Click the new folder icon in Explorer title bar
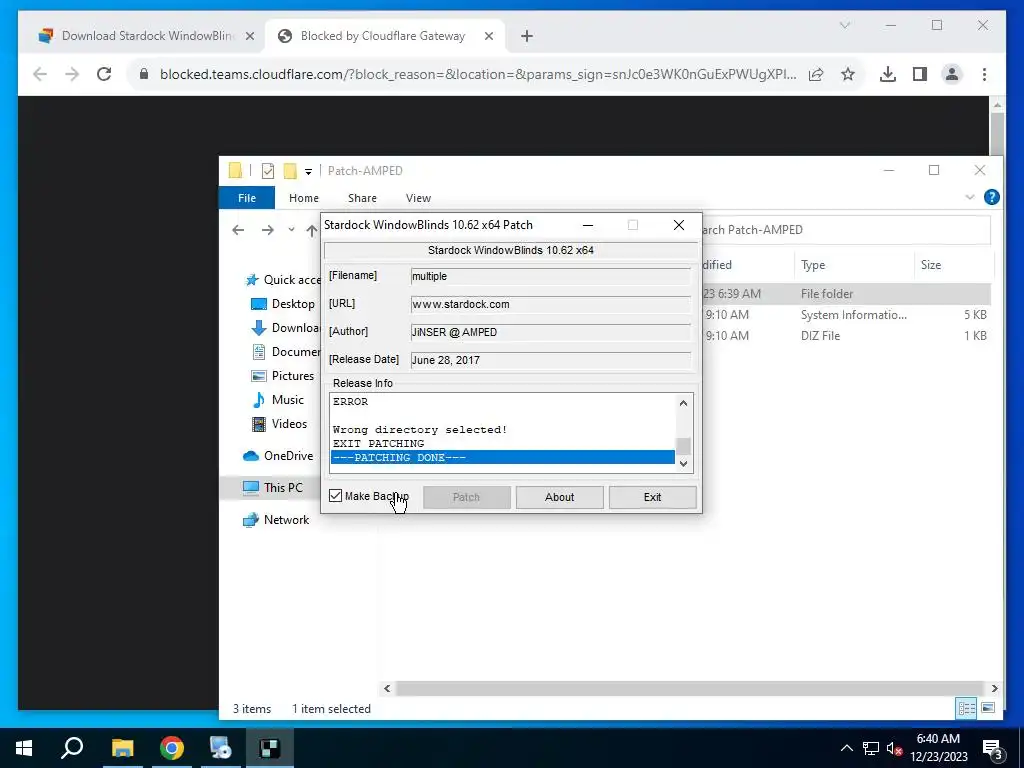The height and width of the screenshot is (768, 1024). [x=290, y=171]
